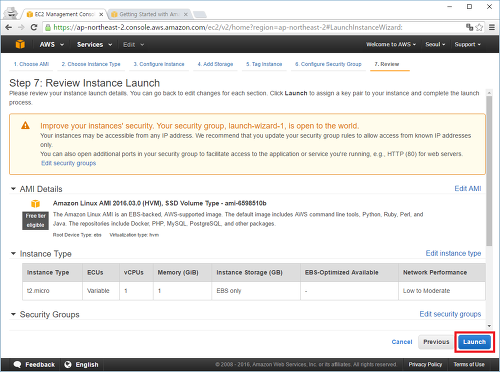Open a new browser tab

[x=200, y=14]
